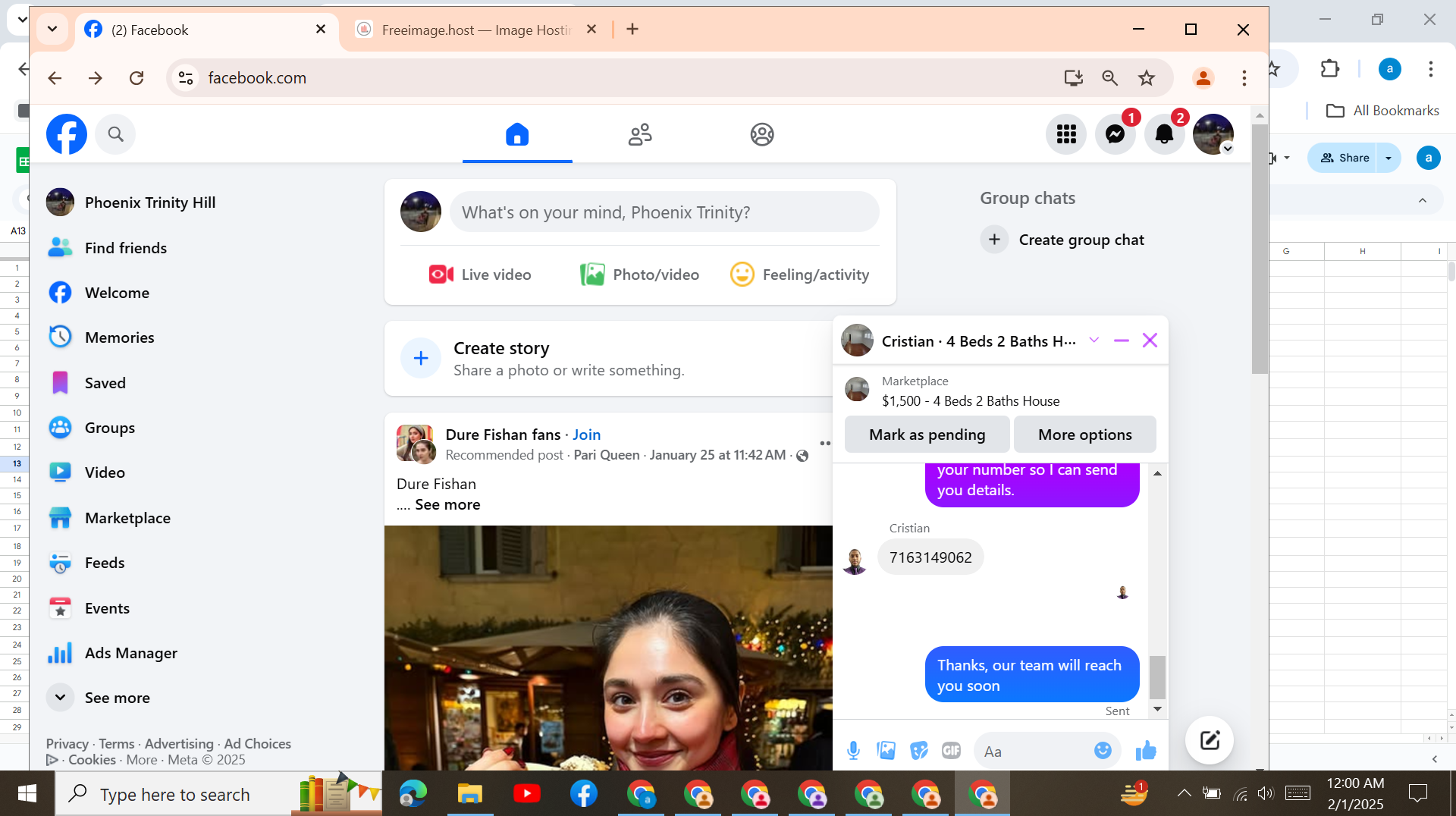1456x816 pixels.
Task: Open the zoom magnifier in address bar
Action: [x=1110, y=77]
